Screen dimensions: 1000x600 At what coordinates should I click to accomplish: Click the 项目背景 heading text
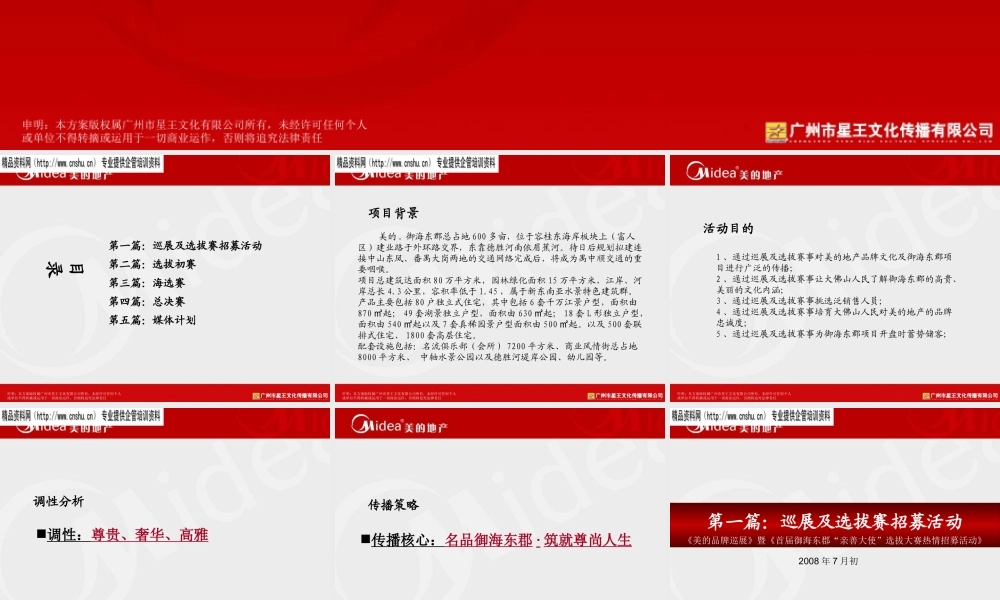[x=393, y=213]
